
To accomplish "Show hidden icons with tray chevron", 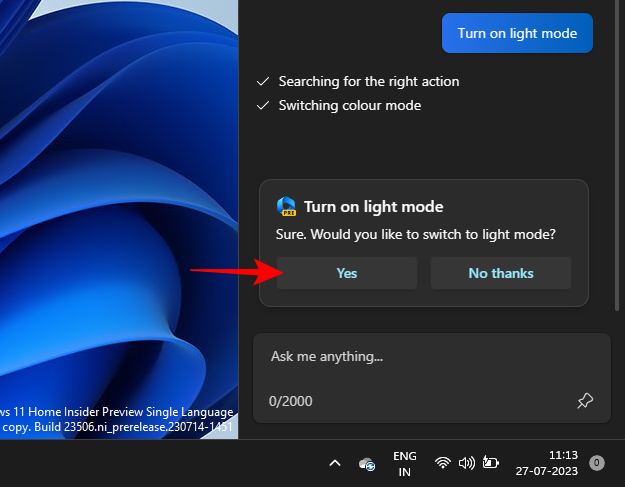I will [x=335, y=463].
